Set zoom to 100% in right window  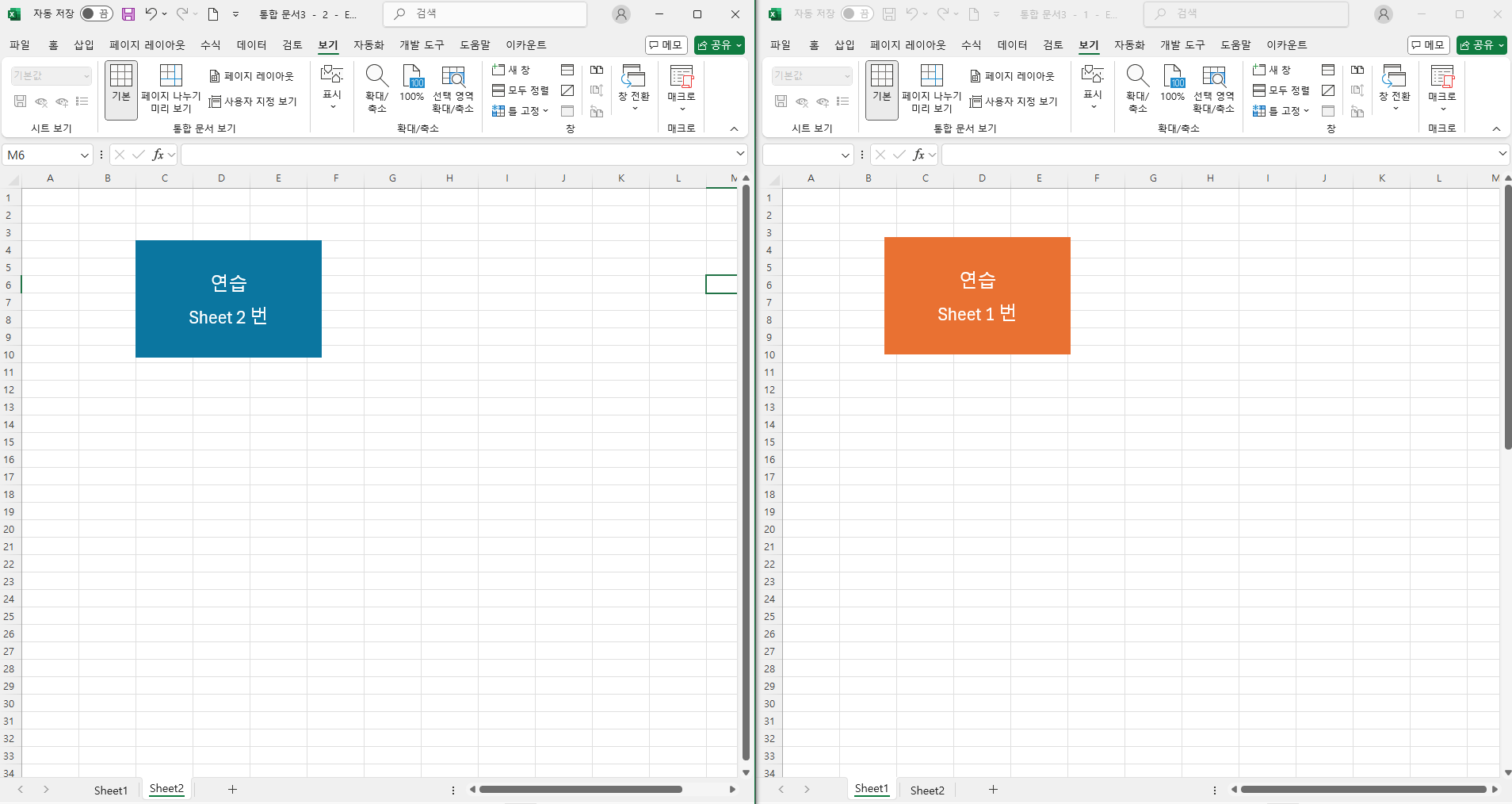point(1173,84)
